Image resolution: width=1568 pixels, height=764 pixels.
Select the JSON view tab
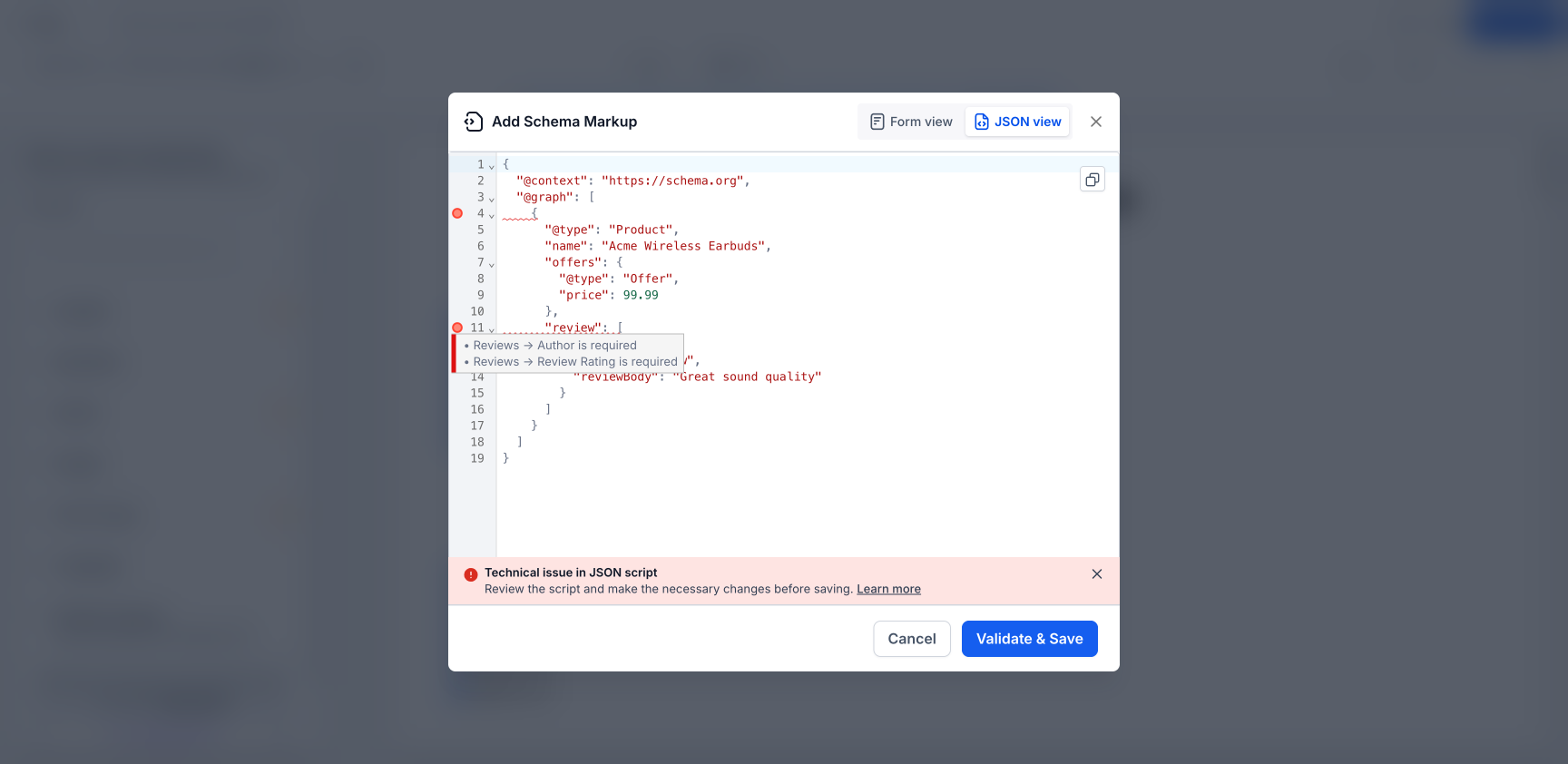(x=1018, y=122)
